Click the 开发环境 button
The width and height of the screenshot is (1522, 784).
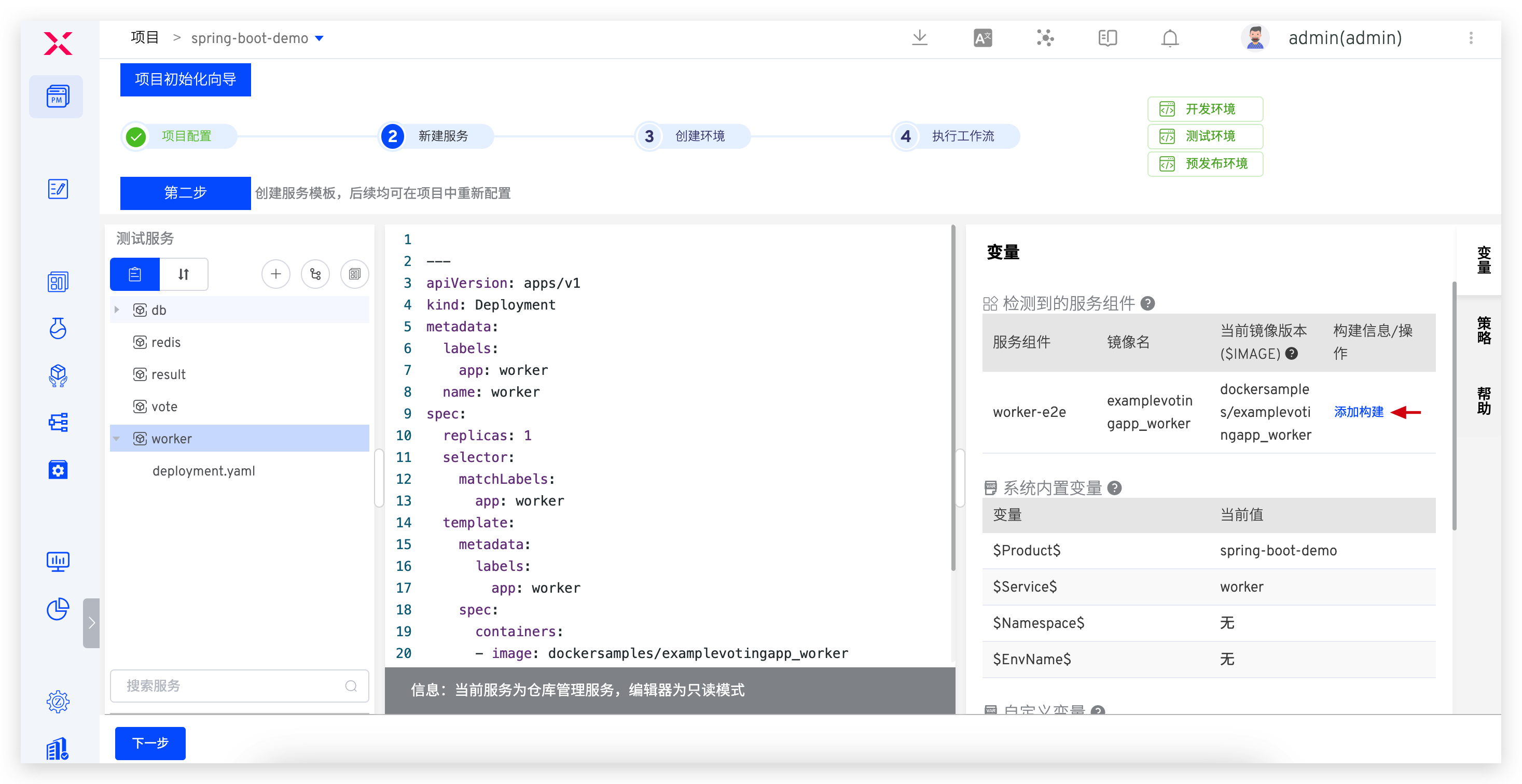click(x=1205, y=109)
